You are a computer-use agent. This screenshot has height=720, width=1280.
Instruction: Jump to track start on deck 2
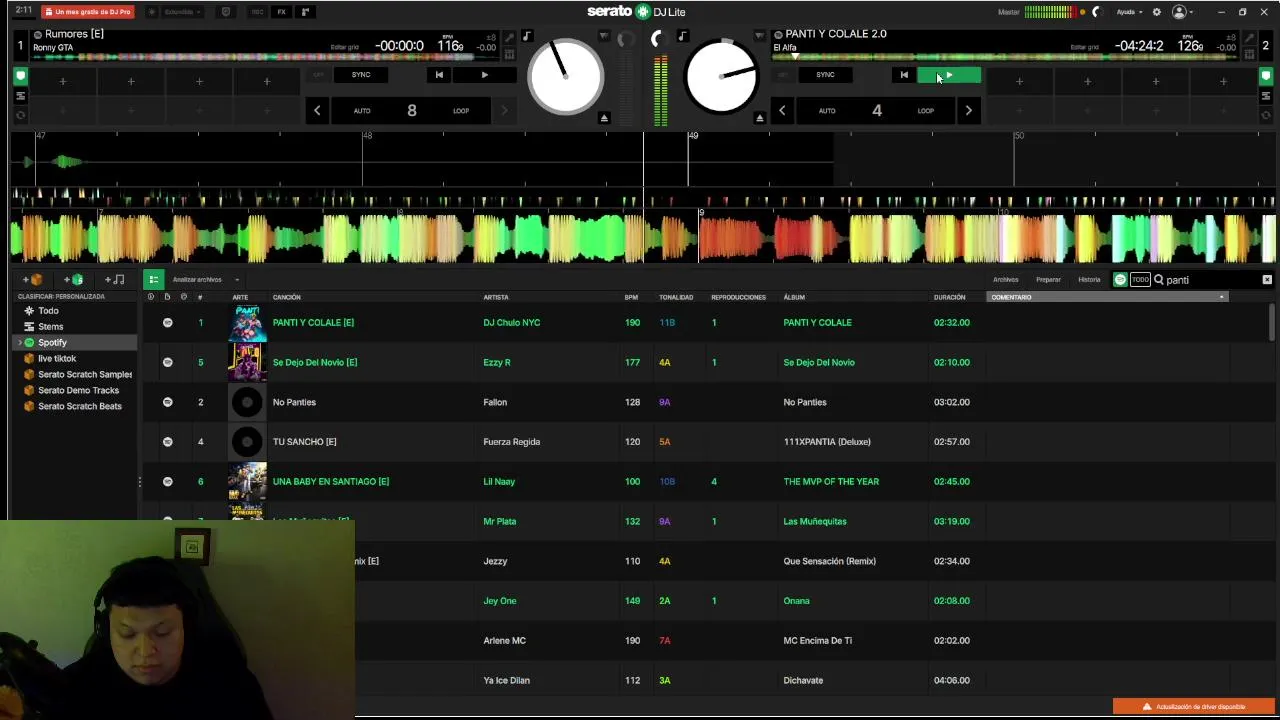pos(904,75)
